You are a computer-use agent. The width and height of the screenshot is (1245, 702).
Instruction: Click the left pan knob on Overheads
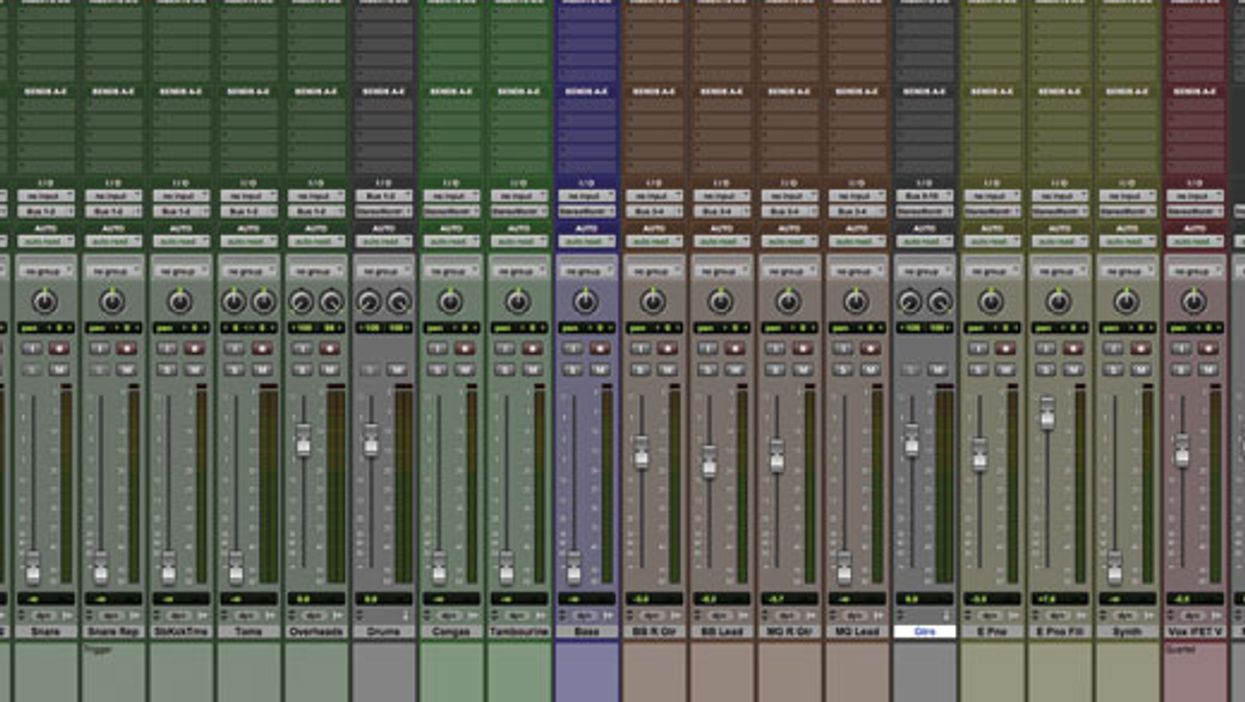pos(301,301)
